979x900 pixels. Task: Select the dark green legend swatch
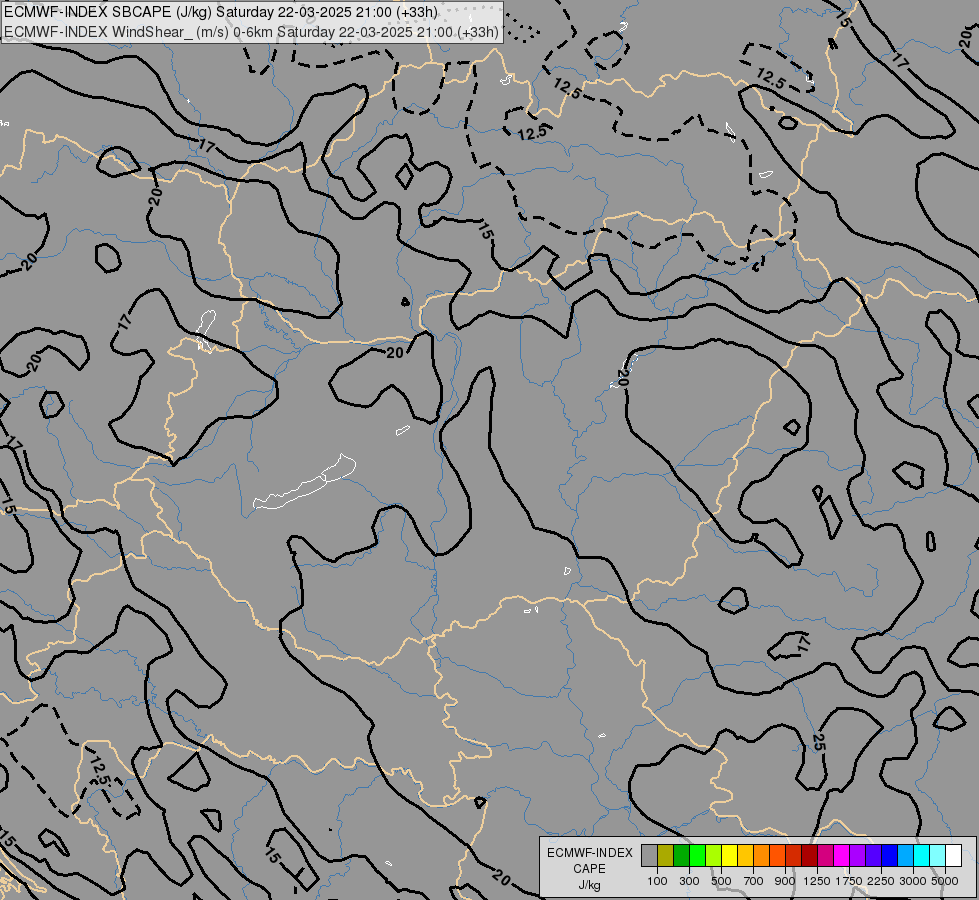coord(682,855)
